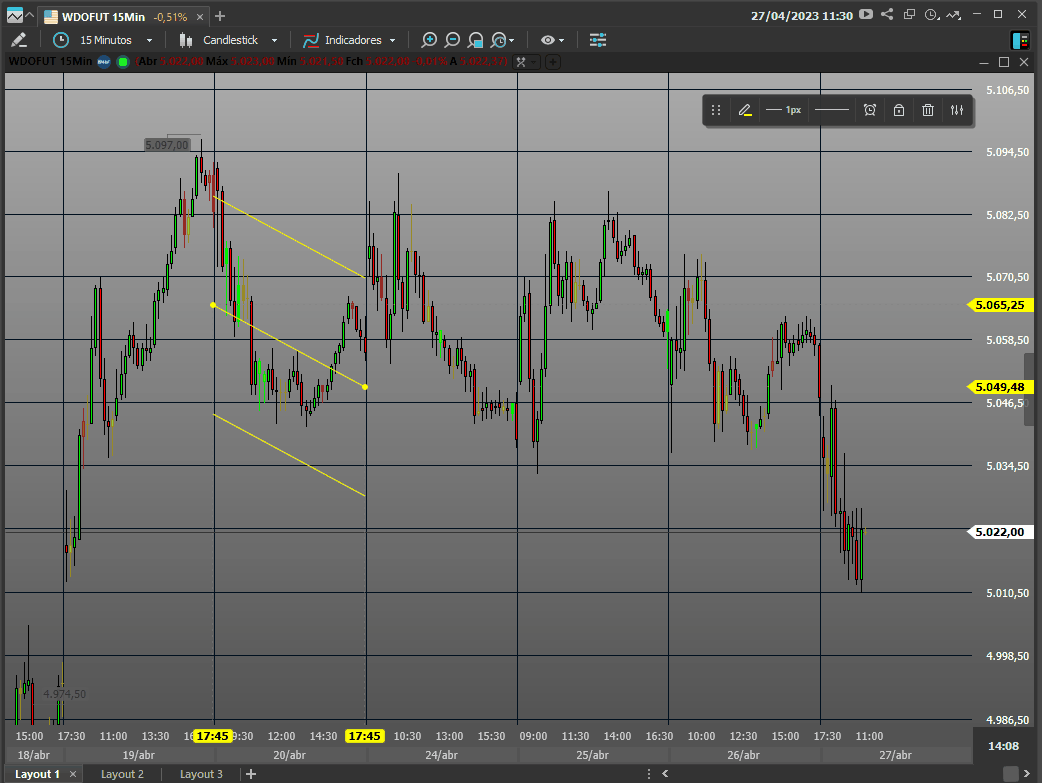Viewport: 1042px width, 783px height.
Task: Click the 27/04/2023 11:30 date display
Action: point(802,16)
